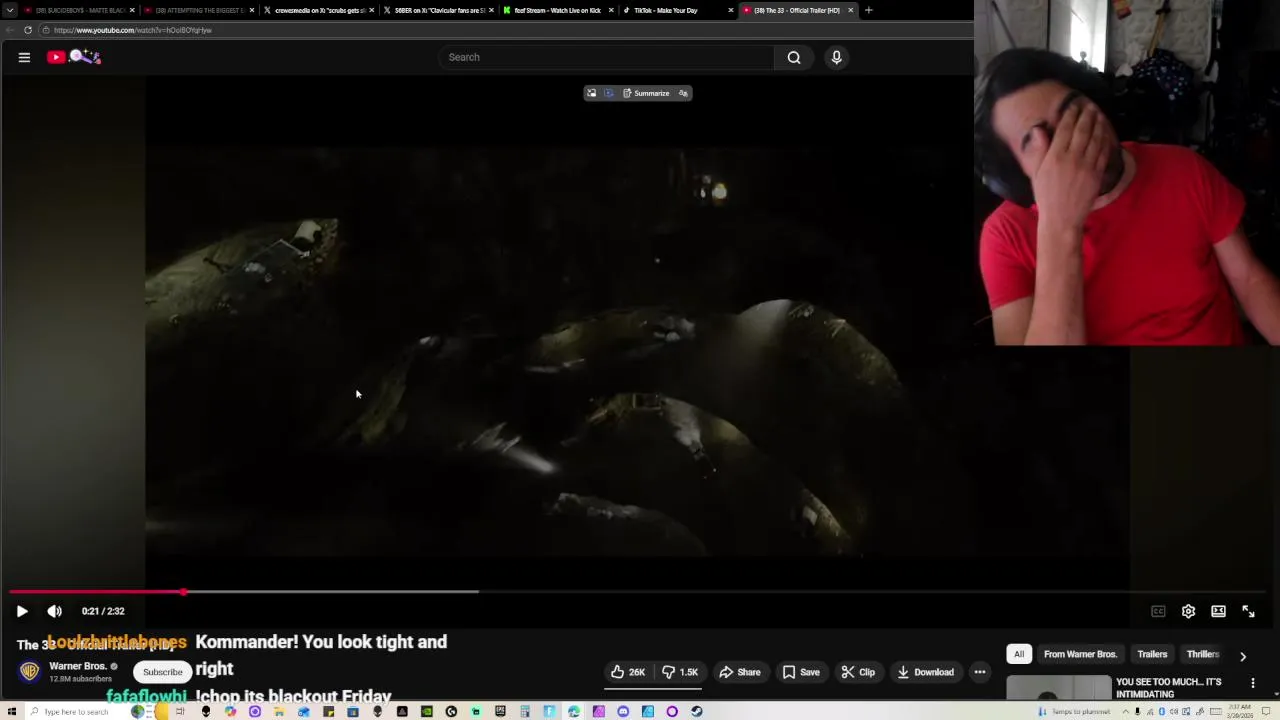This screenshot has width=1280, height=720.
Task: Open options for YOU SEE TOO MUCH video
Action: click(1253, 683)
